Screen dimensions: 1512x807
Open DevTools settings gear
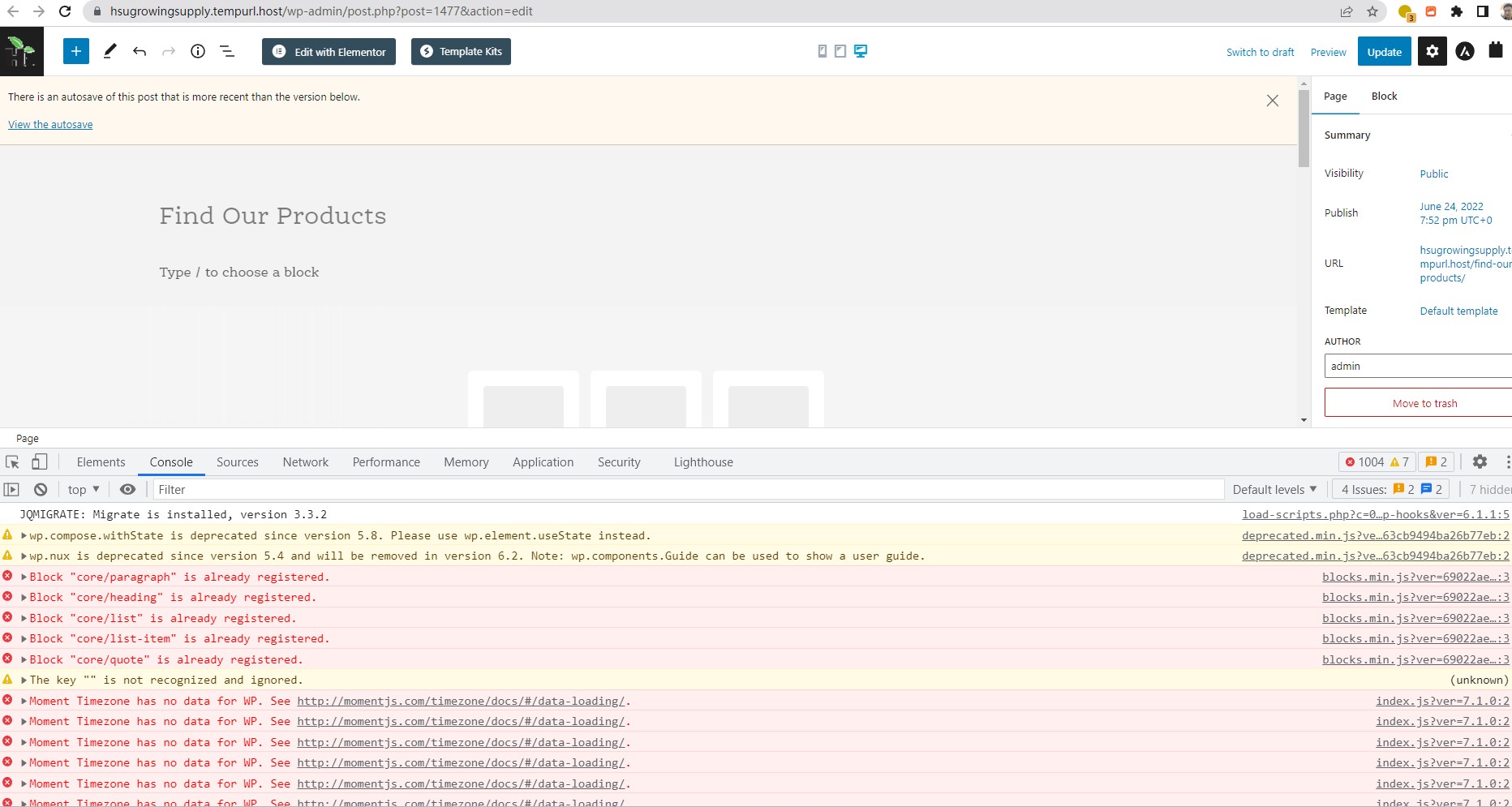[1480, 461]
